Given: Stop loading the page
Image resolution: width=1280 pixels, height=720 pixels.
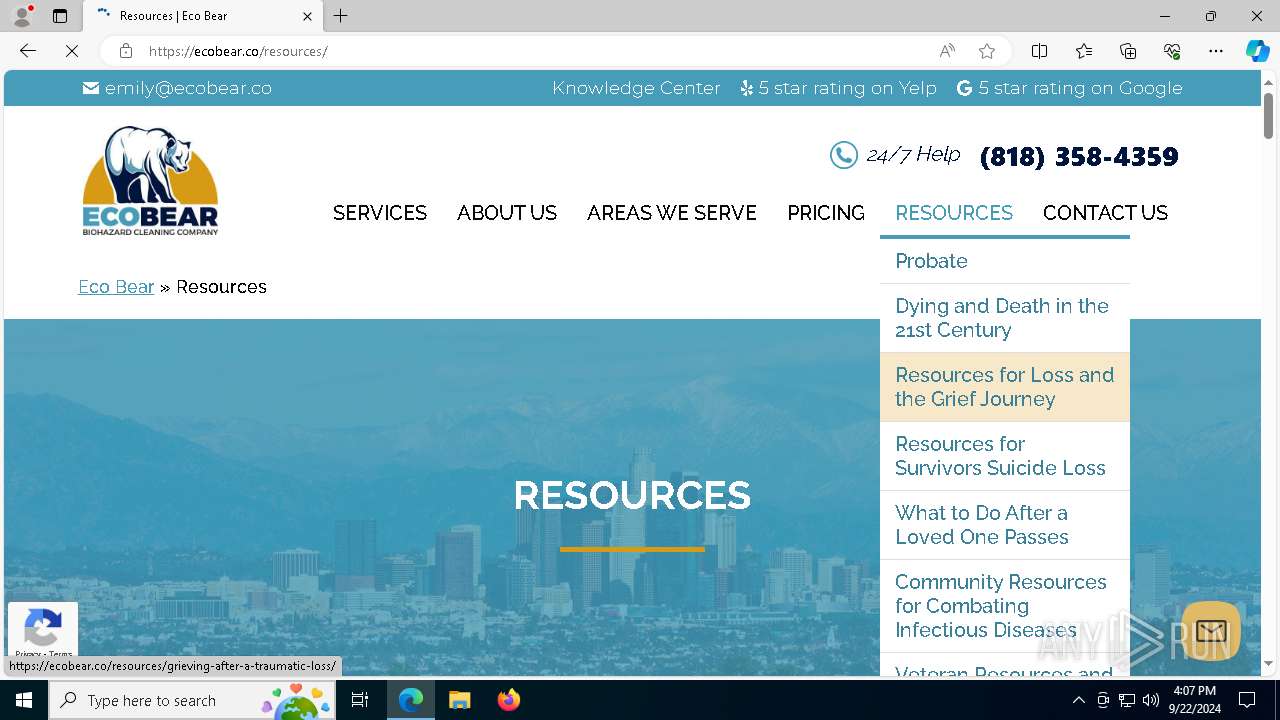Looking at the screenshot, I should pos(72,51).
